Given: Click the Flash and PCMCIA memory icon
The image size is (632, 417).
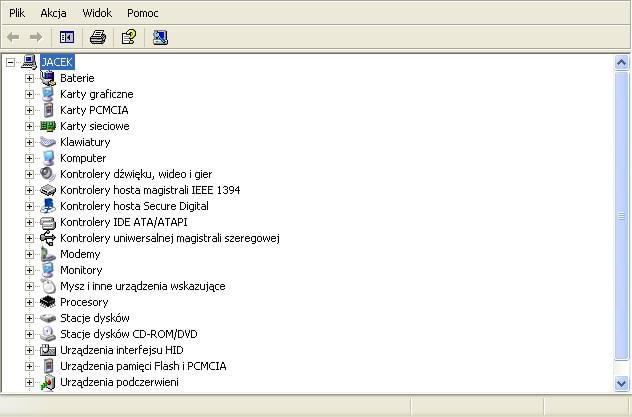Looking at the screenshot, I should 48,366.
